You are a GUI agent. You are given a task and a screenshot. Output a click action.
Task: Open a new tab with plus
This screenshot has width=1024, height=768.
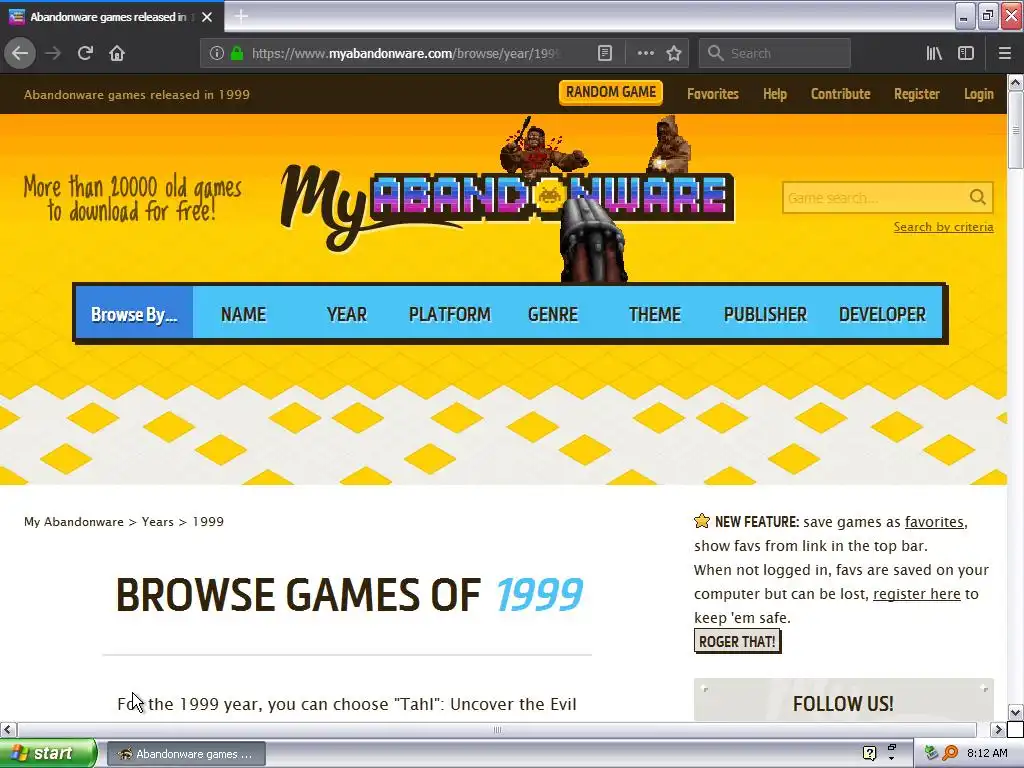coord(241,16)
